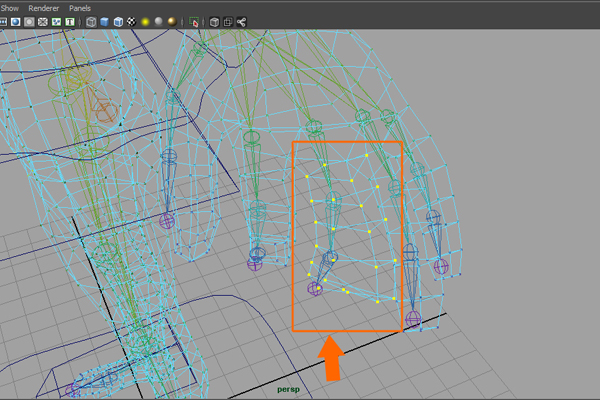Toggle X-Ray Joints icon

241,22
